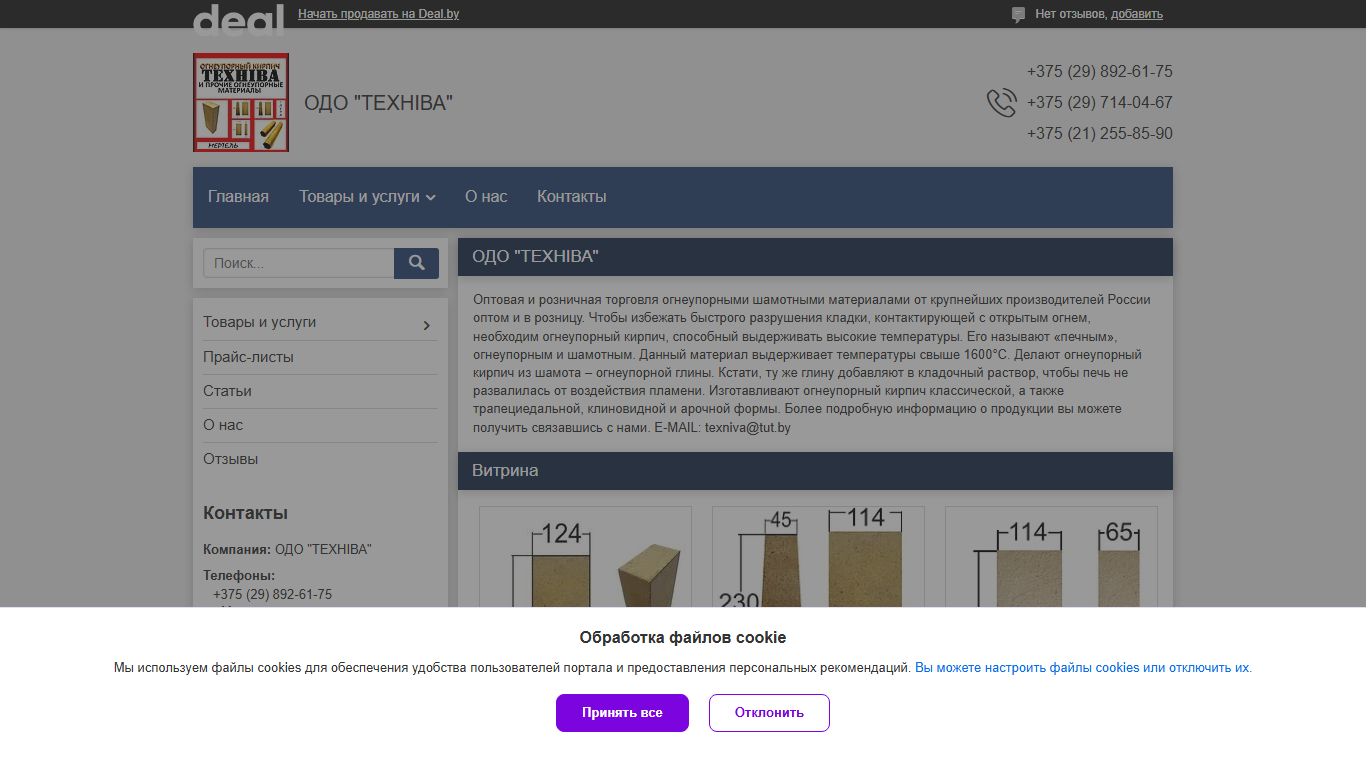1366x768 pixels.
Task: Decline cookies with Отклонить button
Action: pyautogui.click(x=769, y=713)
